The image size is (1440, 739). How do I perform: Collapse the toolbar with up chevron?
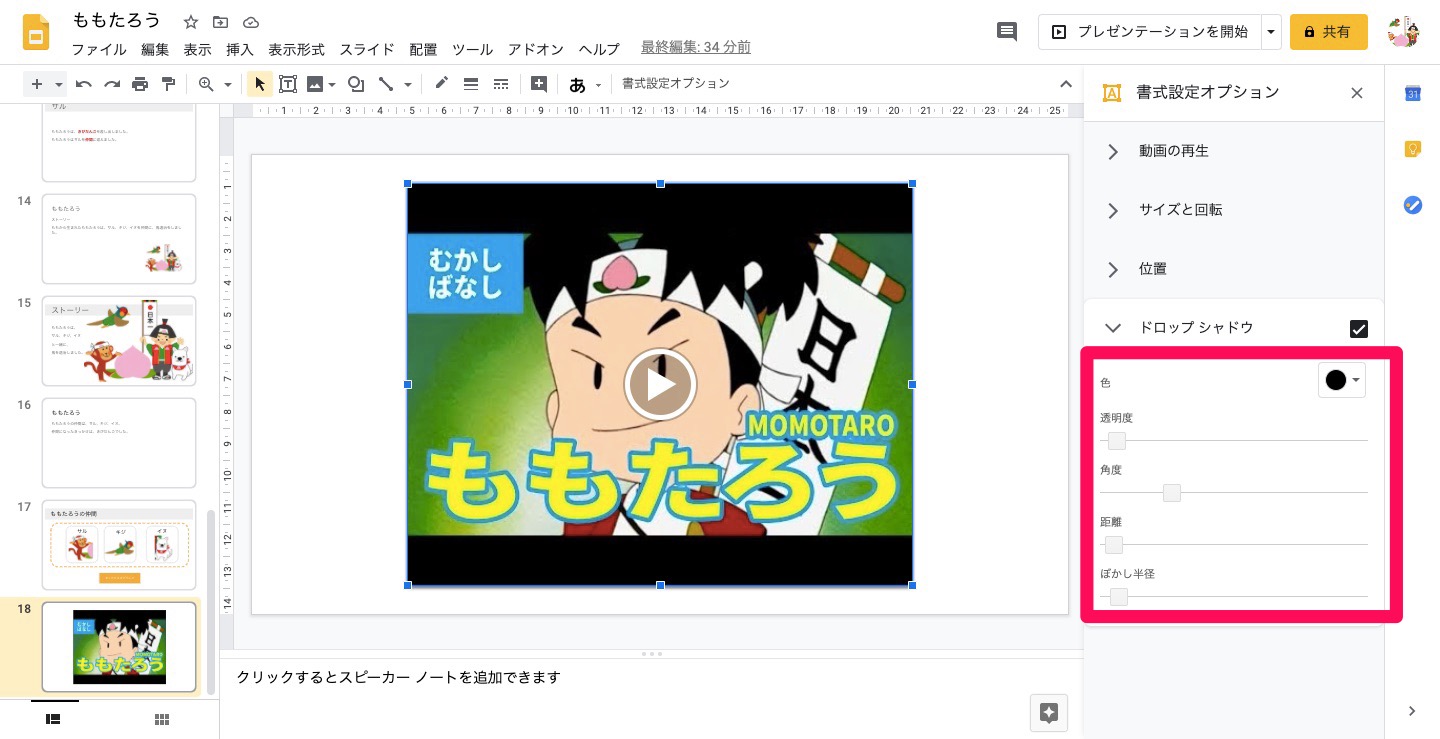(1065, 84)
